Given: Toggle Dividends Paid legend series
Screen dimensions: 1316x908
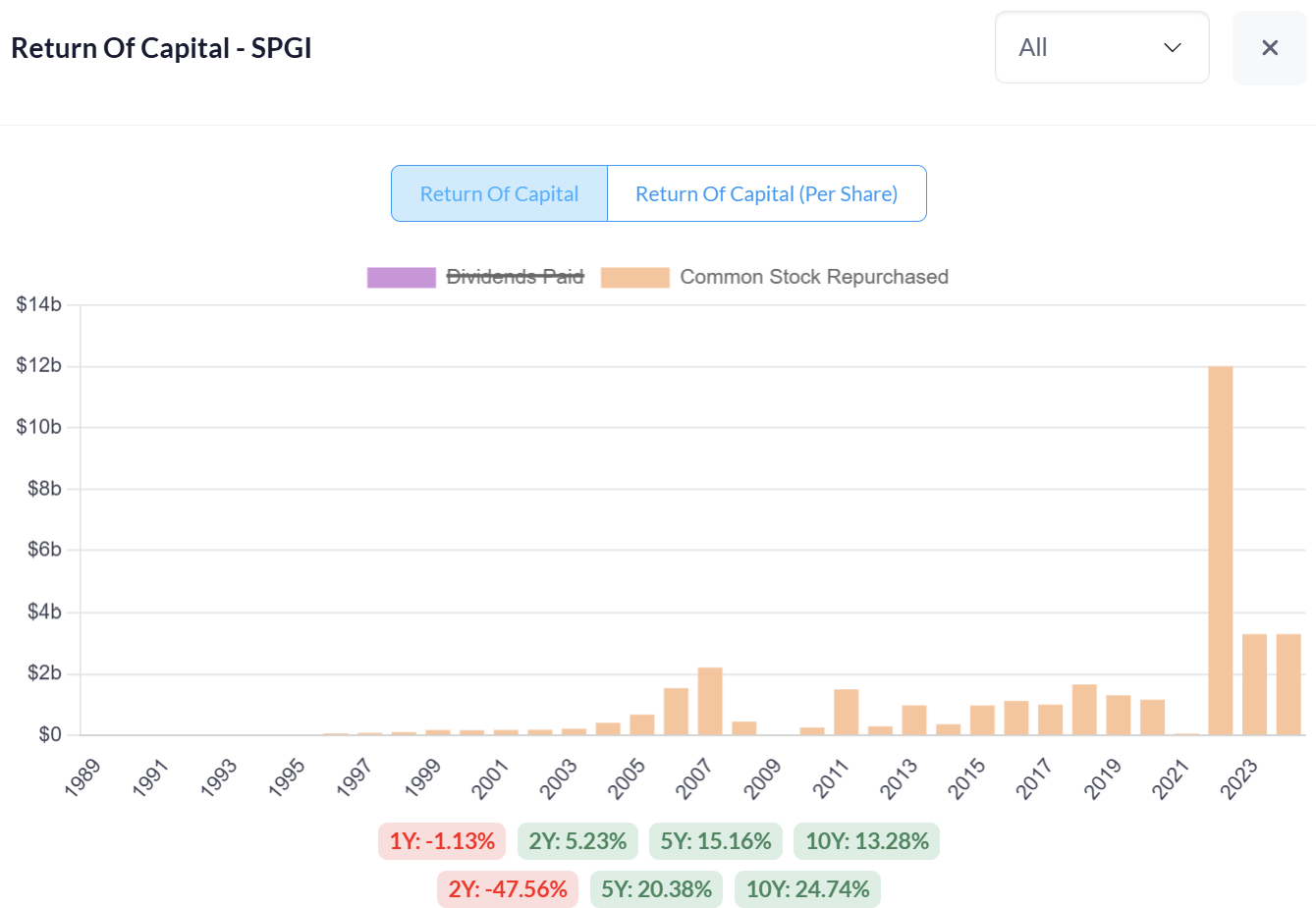Looking at the screenshot, I should (515, 277).
